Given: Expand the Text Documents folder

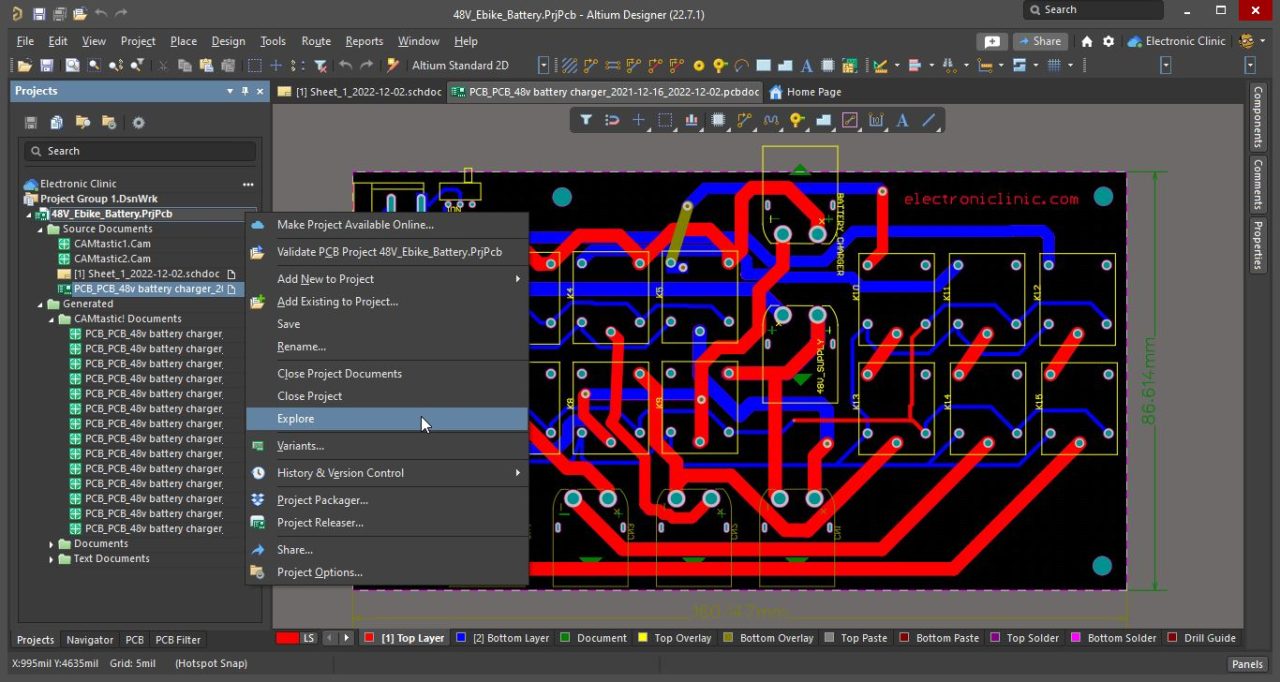Looking at the screenshot, I should pyautogui.click(x=52, y=559).
